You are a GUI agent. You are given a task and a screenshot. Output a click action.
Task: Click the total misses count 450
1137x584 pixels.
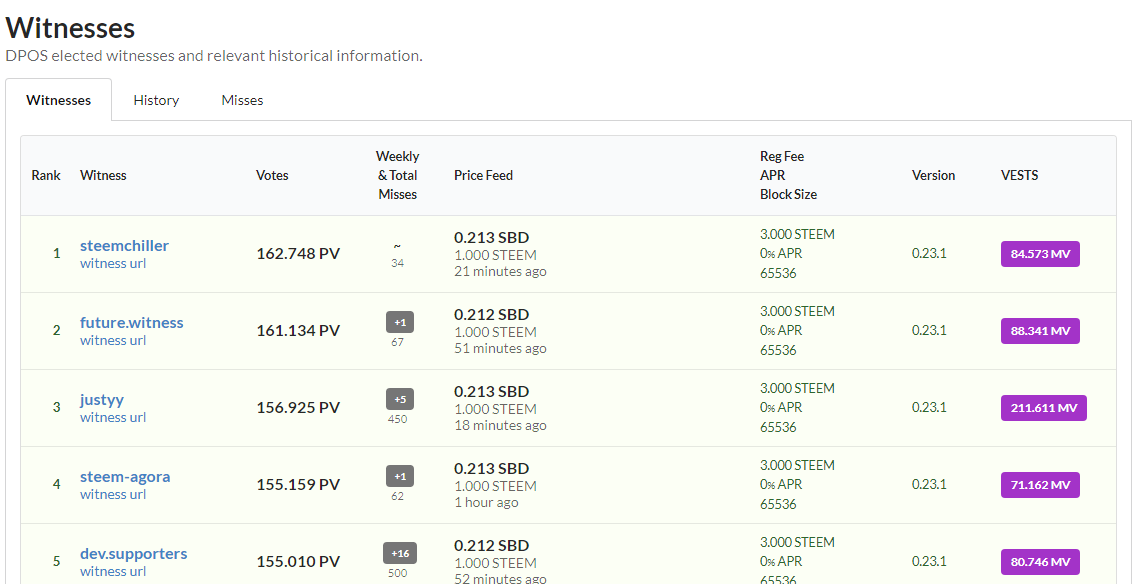point(397,419)
